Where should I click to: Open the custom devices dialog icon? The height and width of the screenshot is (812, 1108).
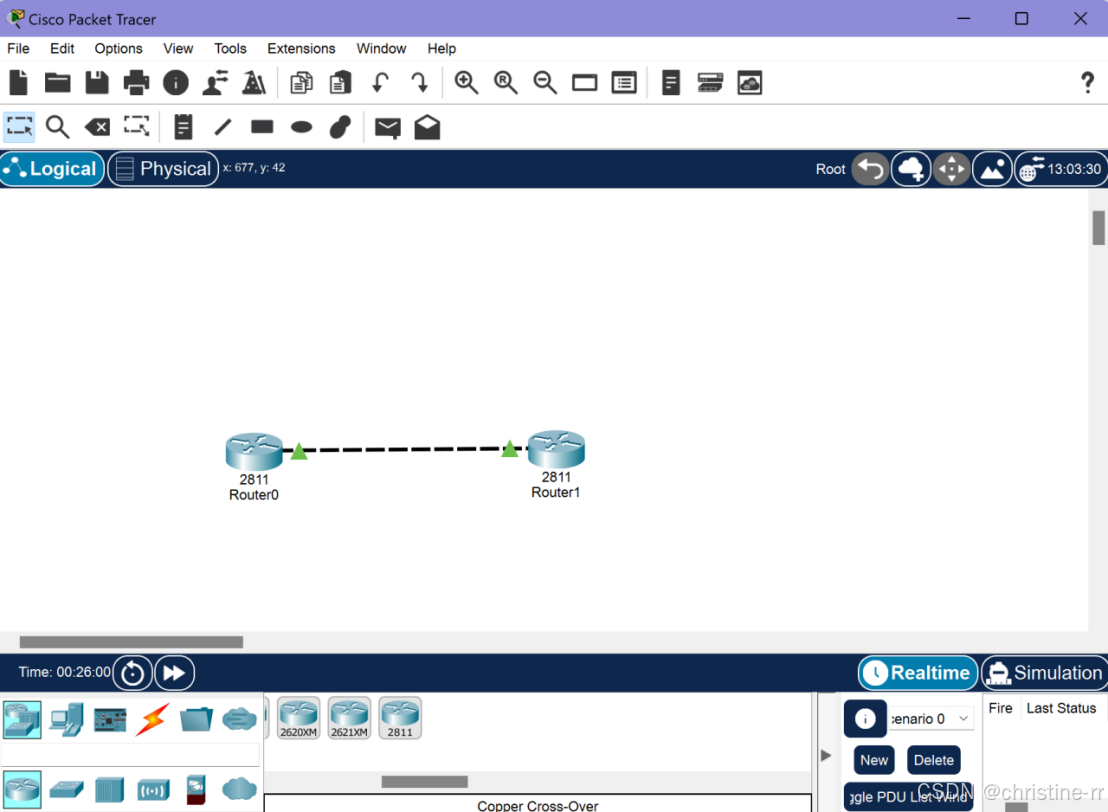624,83
